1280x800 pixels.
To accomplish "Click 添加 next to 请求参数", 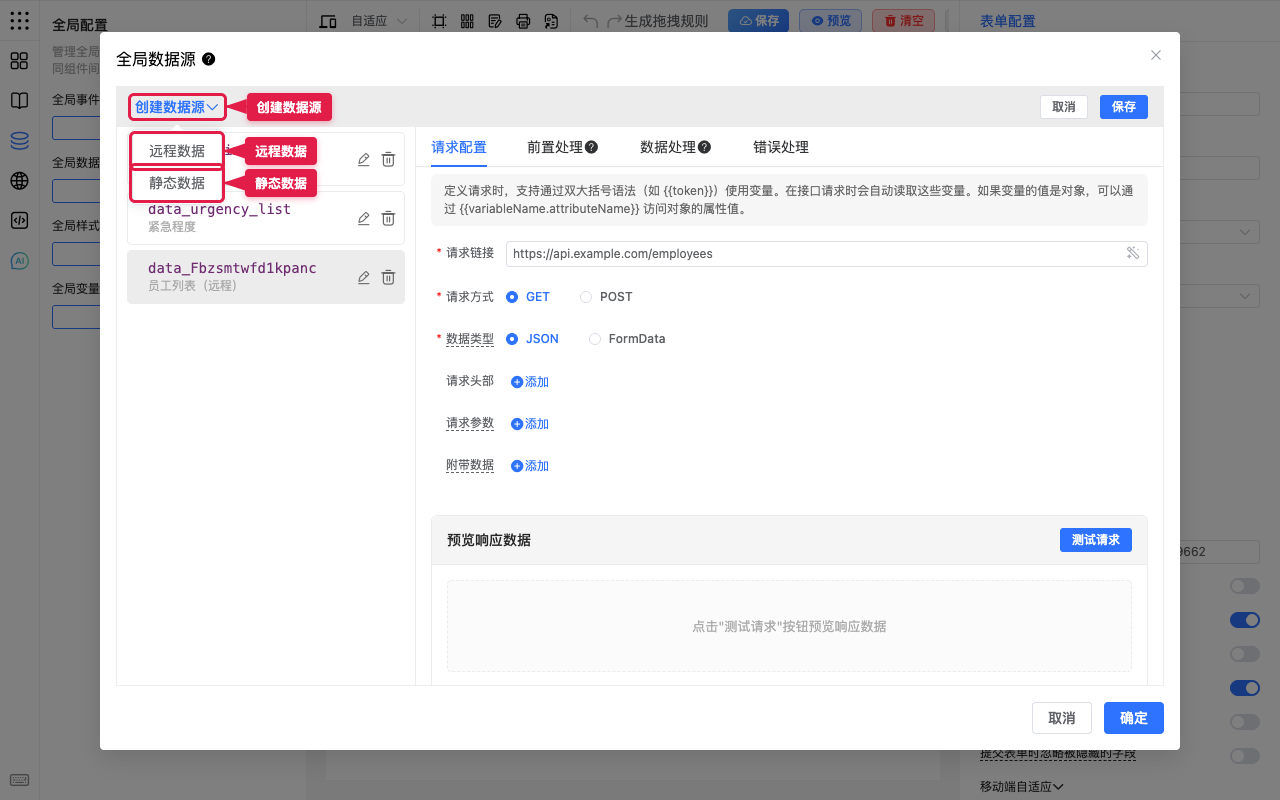I will tap(530, 424).
